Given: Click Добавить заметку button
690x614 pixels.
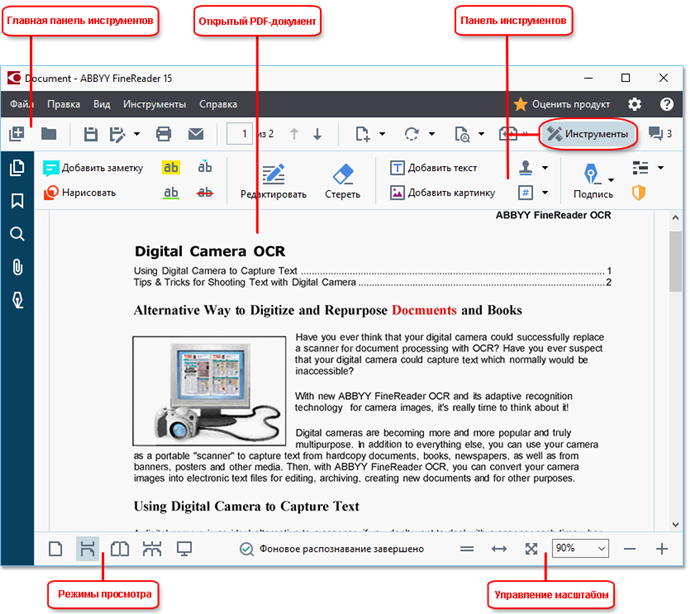Looking at the screenshot, I should point(93,168).
